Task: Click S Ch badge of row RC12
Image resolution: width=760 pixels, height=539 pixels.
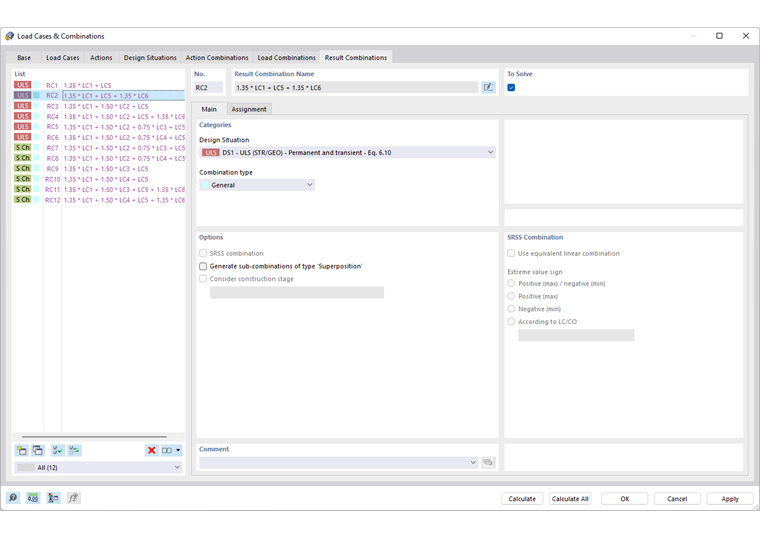Action: [x=22, y=200]
